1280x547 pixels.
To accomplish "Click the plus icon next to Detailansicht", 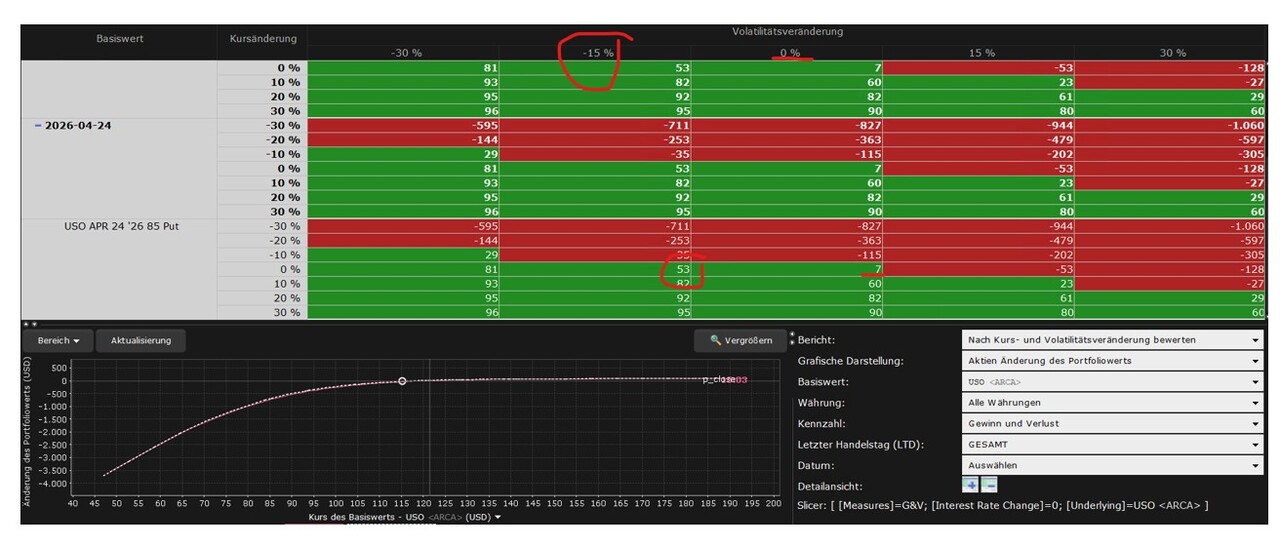I will [970, 485].
